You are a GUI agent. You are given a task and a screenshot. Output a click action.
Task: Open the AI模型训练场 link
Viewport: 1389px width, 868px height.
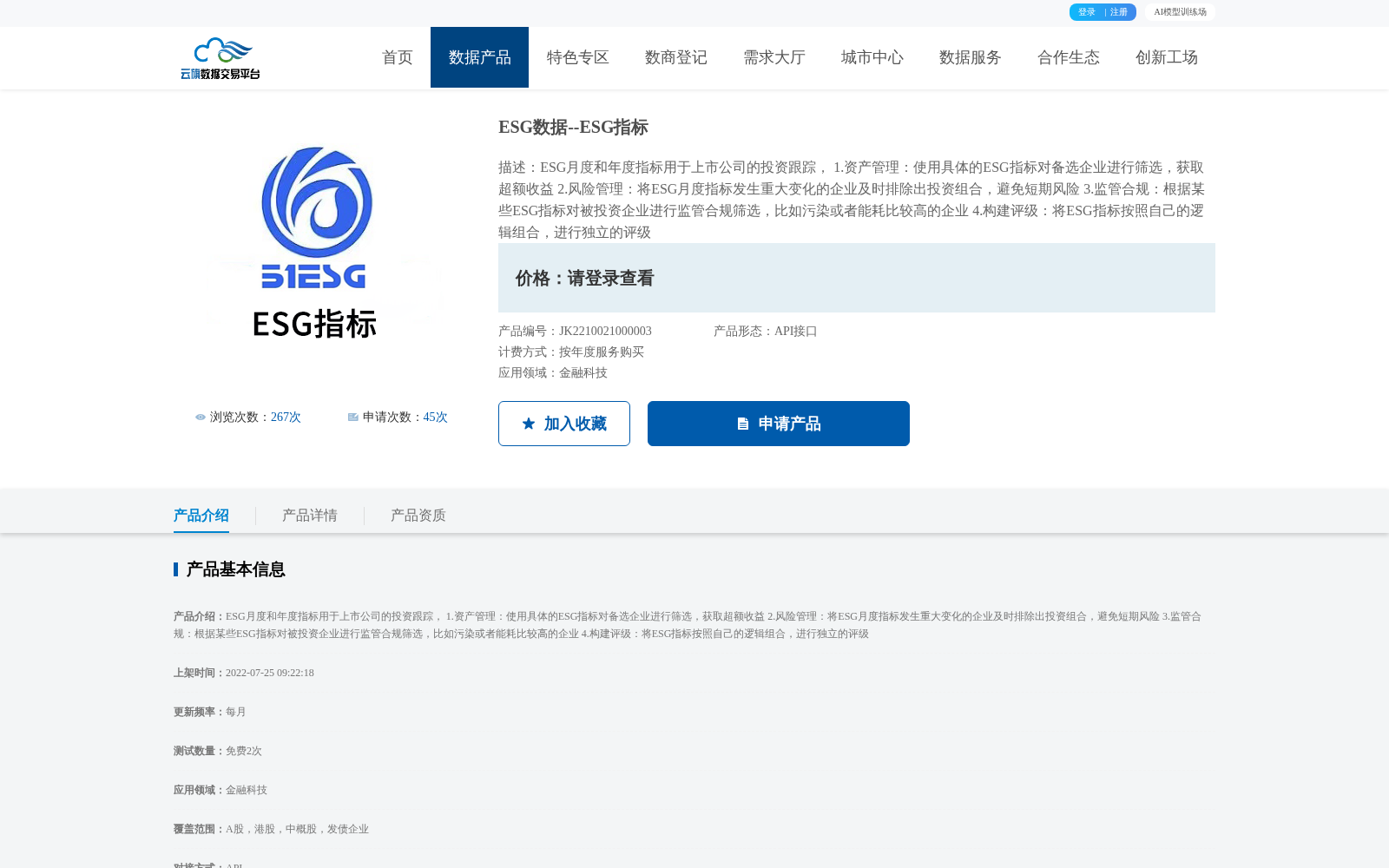(1180, 12)
